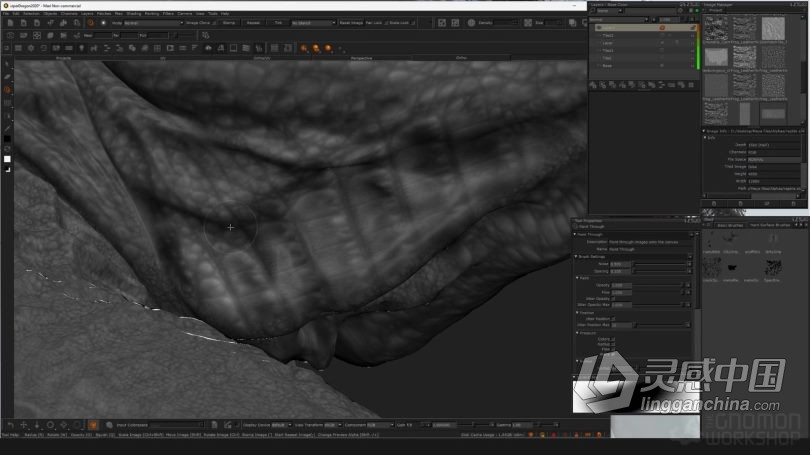The height and width of the screenshot is (455, 810).
Task: Click the Reset Image button
Action: [351, 23]
